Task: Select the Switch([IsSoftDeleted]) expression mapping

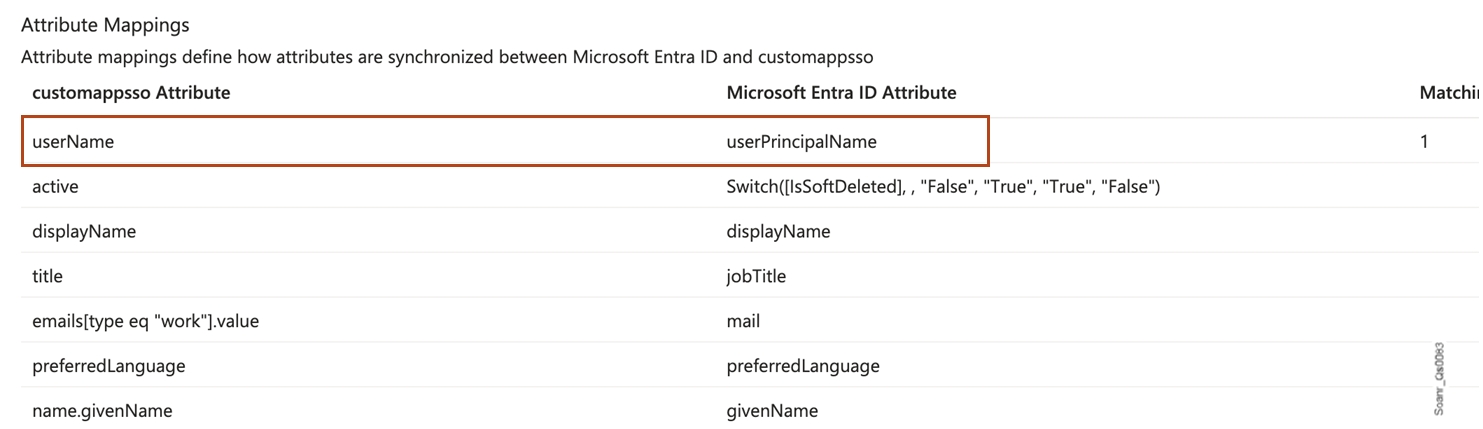Action: pyautogui.click(x=942, y=187)
